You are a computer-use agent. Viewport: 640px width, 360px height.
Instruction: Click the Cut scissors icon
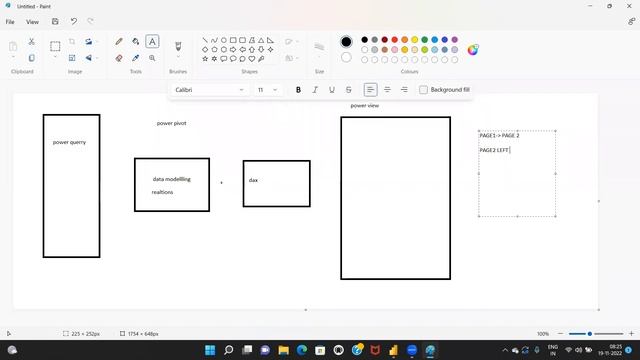pos(31,42)
